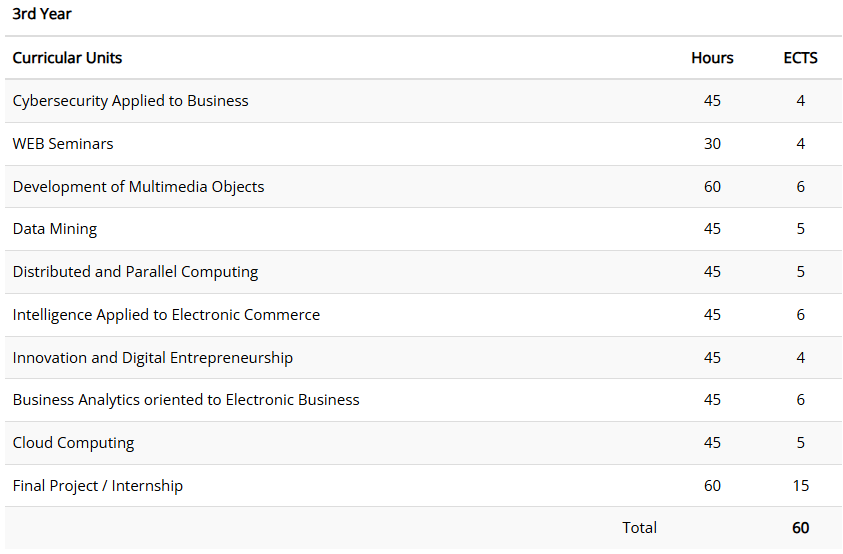The height and width of the screenshot is (554, 843).
Task: Click the Cybersecurity Applied to Business unit
Action: point(130,101)
